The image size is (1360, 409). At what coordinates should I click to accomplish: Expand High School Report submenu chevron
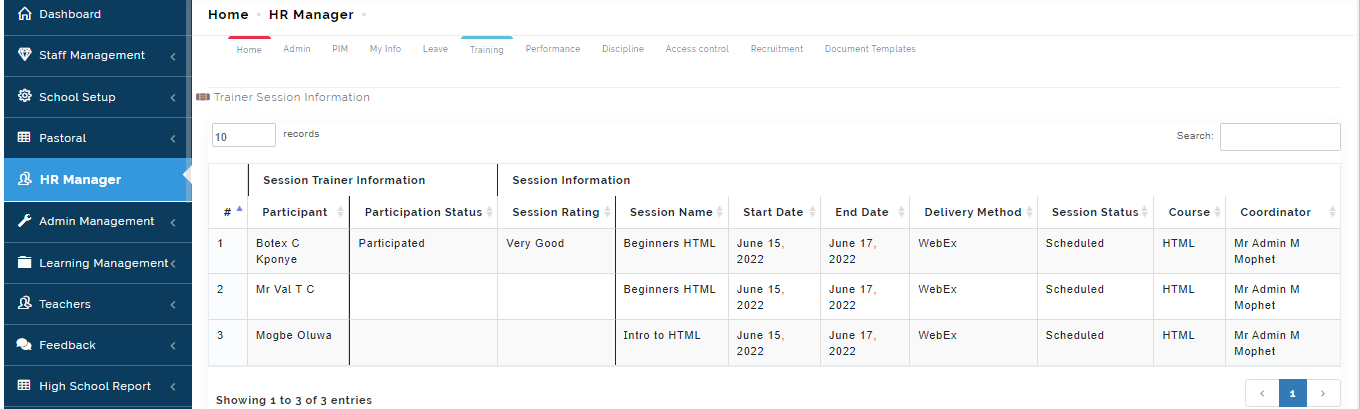173,387
